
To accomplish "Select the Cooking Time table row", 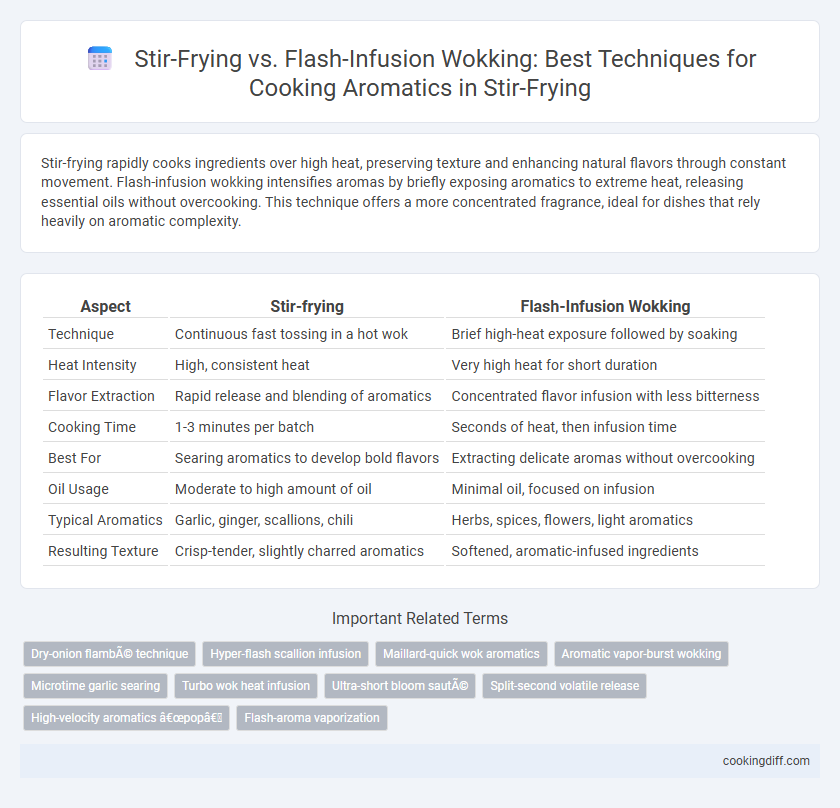I will pyautogui.click(x=404, y=427).
